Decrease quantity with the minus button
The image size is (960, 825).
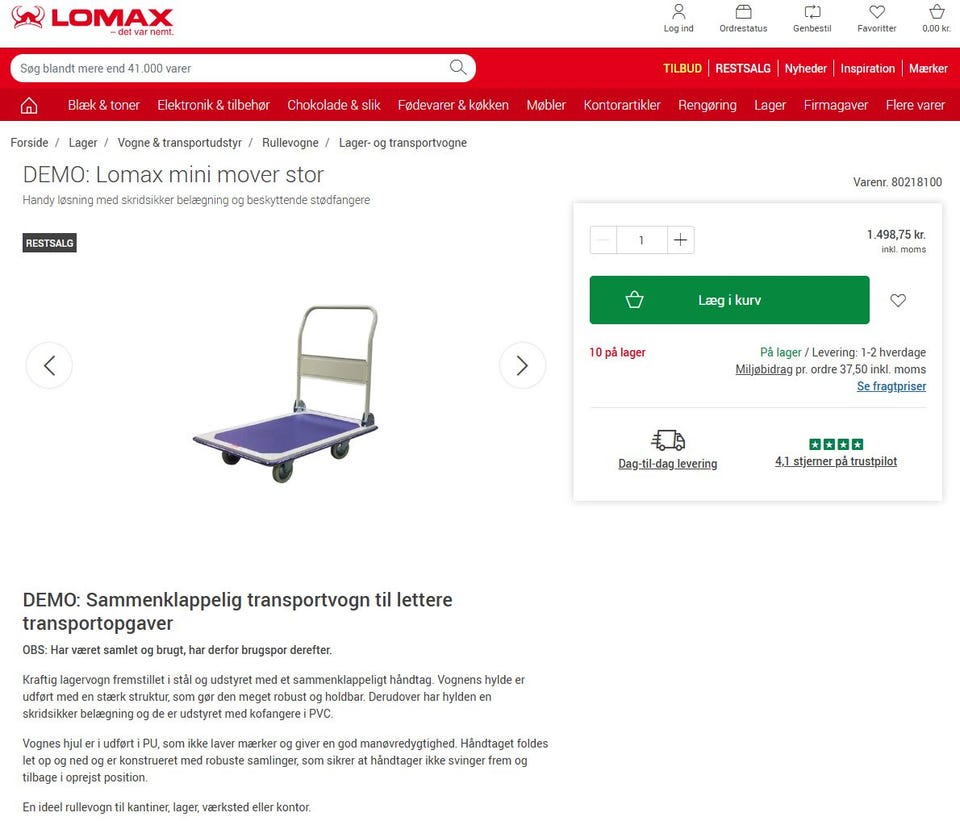click(x=603, y=240)
